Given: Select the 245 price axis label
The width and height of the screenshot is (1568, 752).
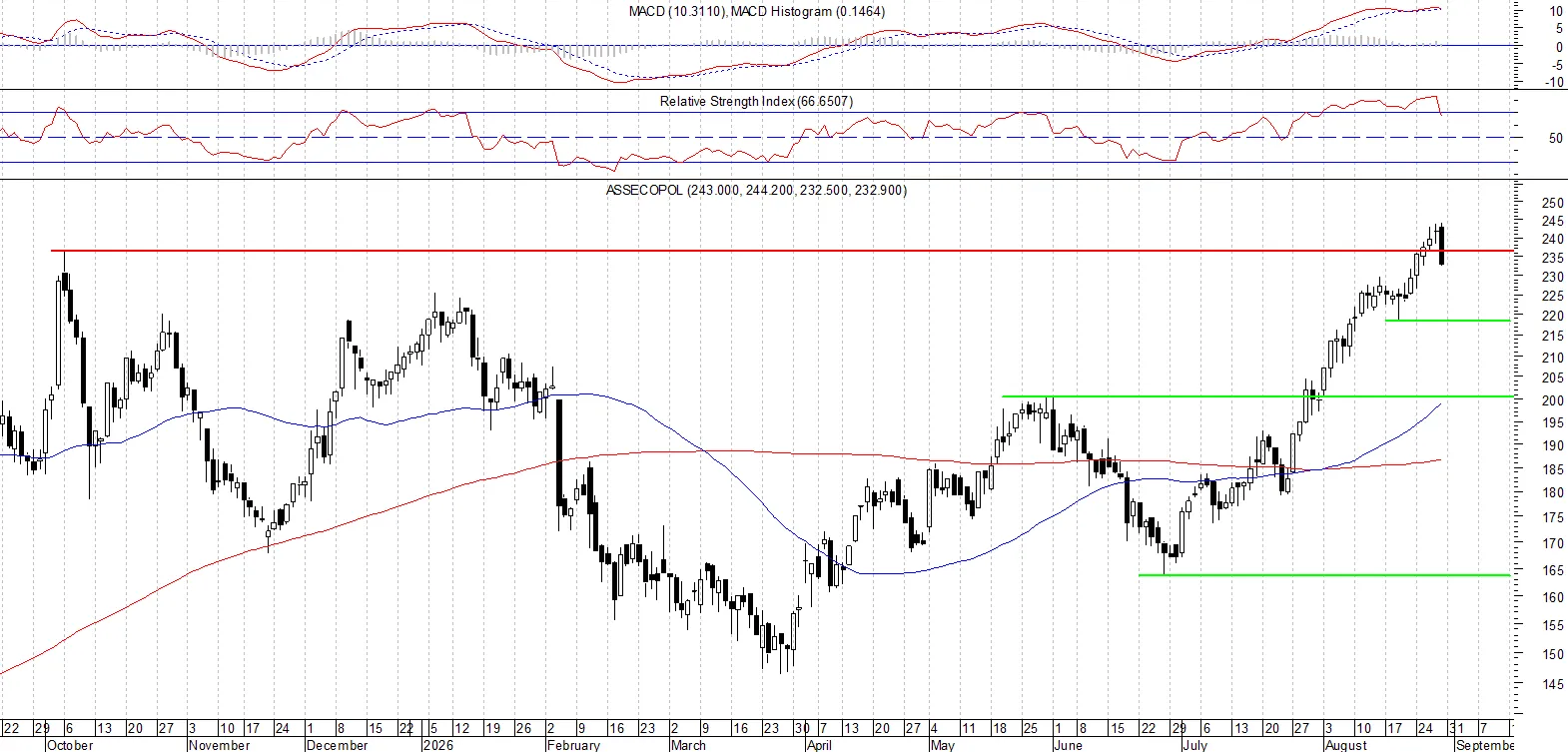Looking at the screenshot, I should [x=1553, y=221].
